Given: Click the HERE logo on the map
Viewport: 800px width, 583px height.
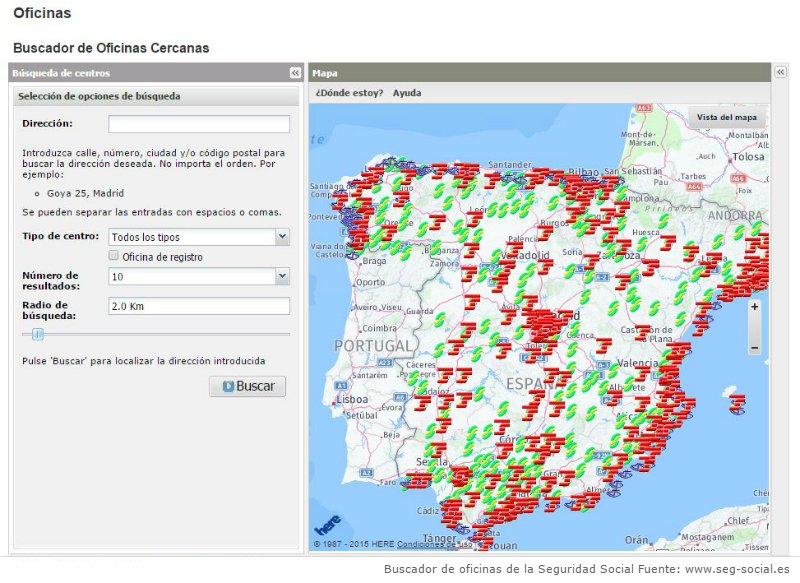Looking at the screenshot, I should (x=327, y=525).
